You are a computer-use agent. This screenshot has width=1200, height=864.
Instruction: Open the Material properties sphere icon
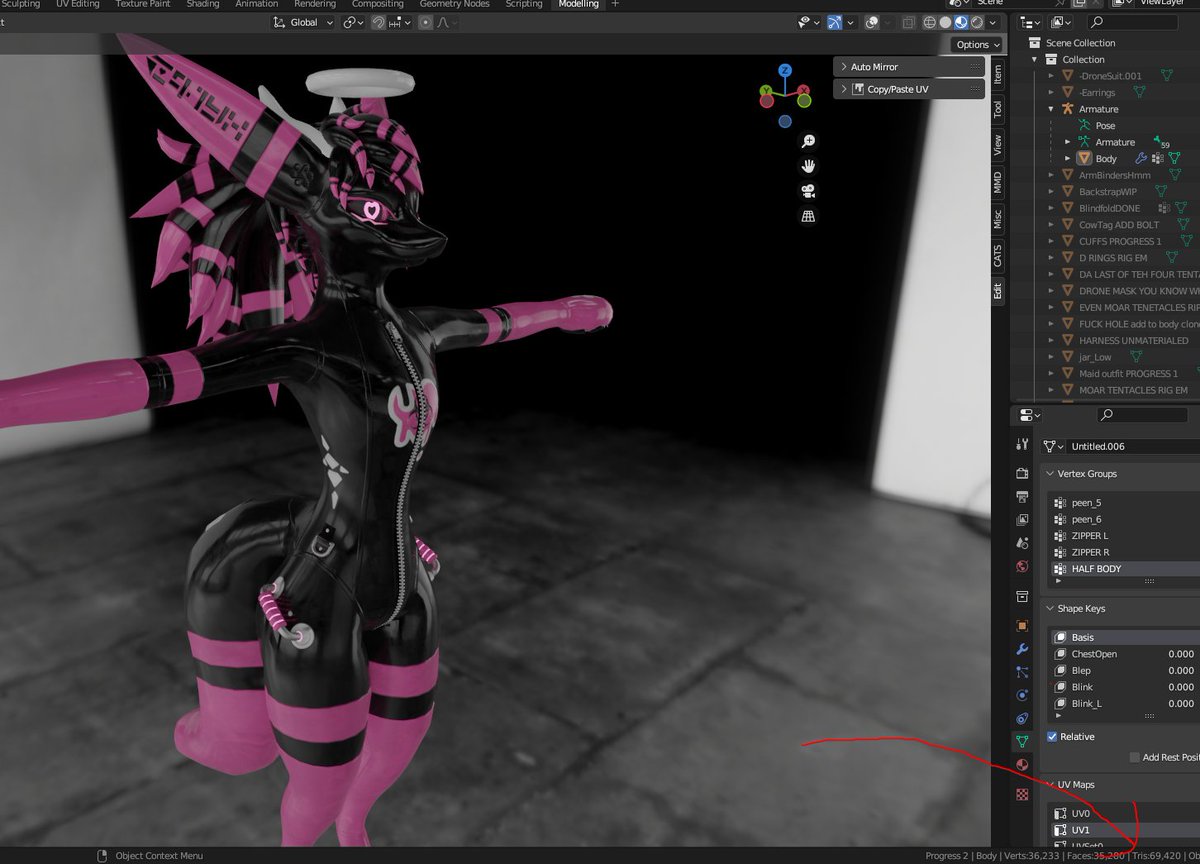click(x=1022, y=765)
